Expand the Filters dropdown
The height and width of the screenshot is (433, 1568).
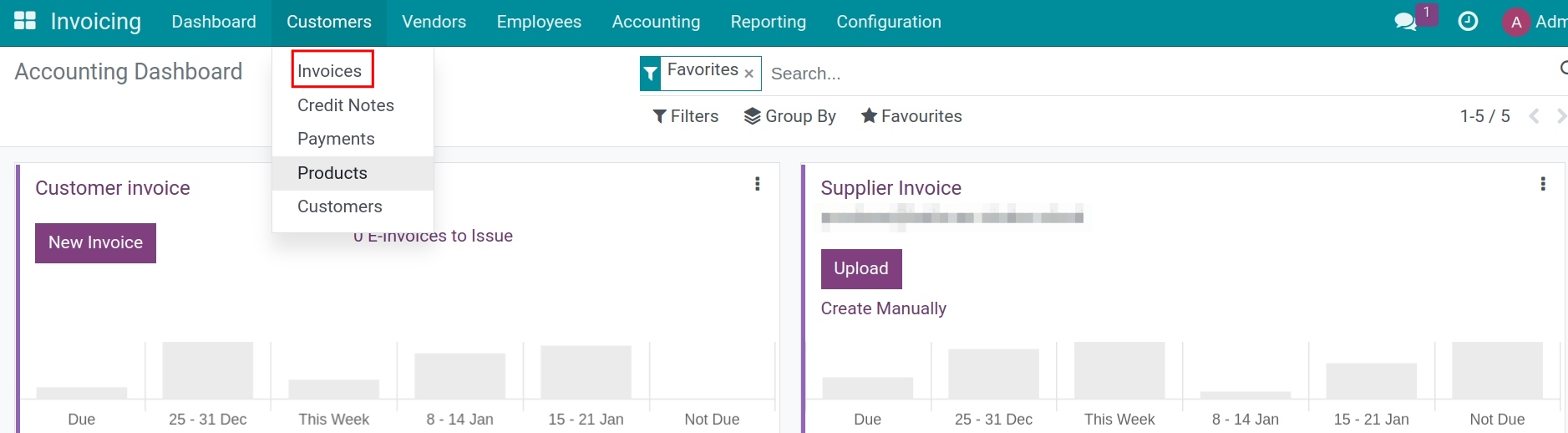(685, 116)
